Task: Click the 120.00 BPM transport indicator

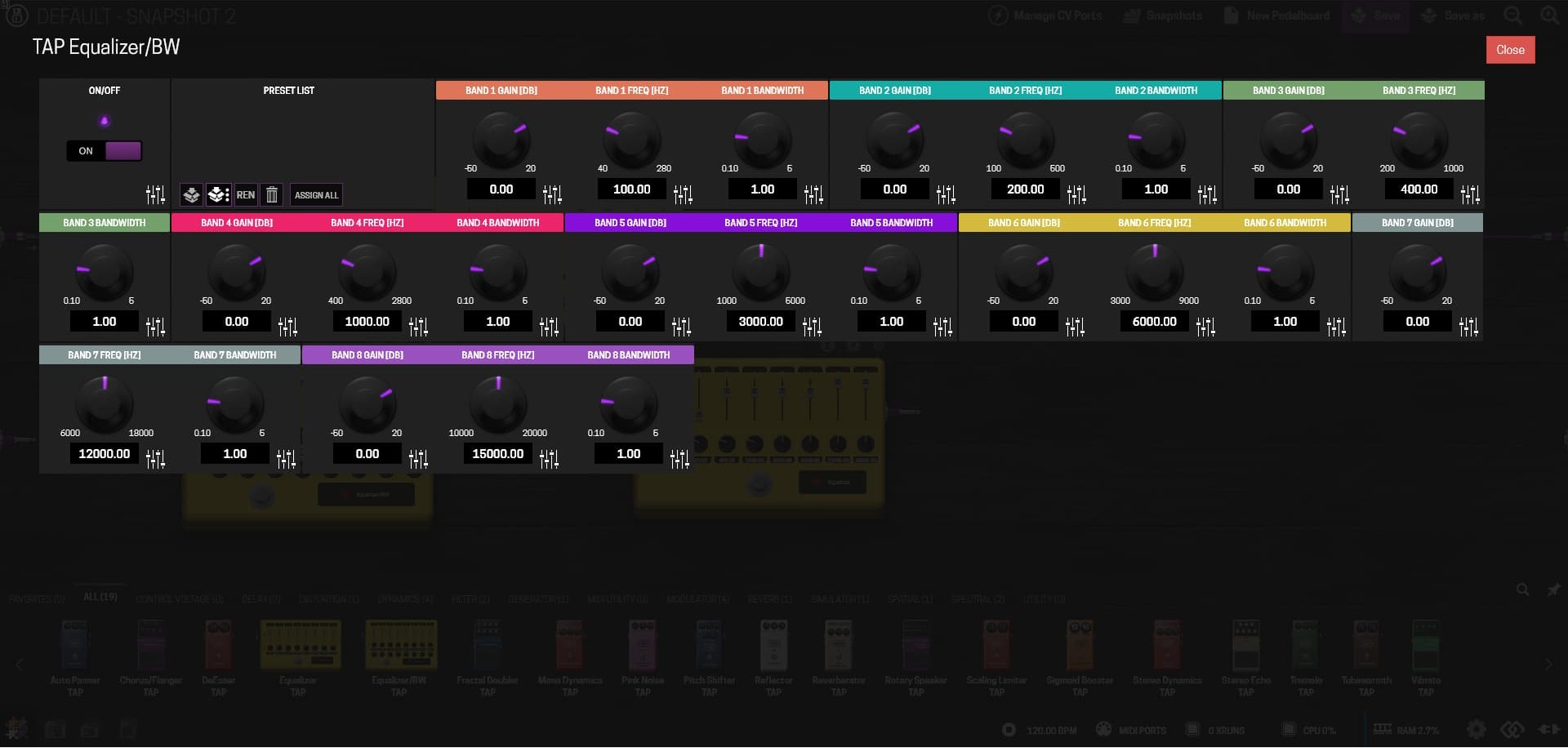Action: (x=1040, y=730)
